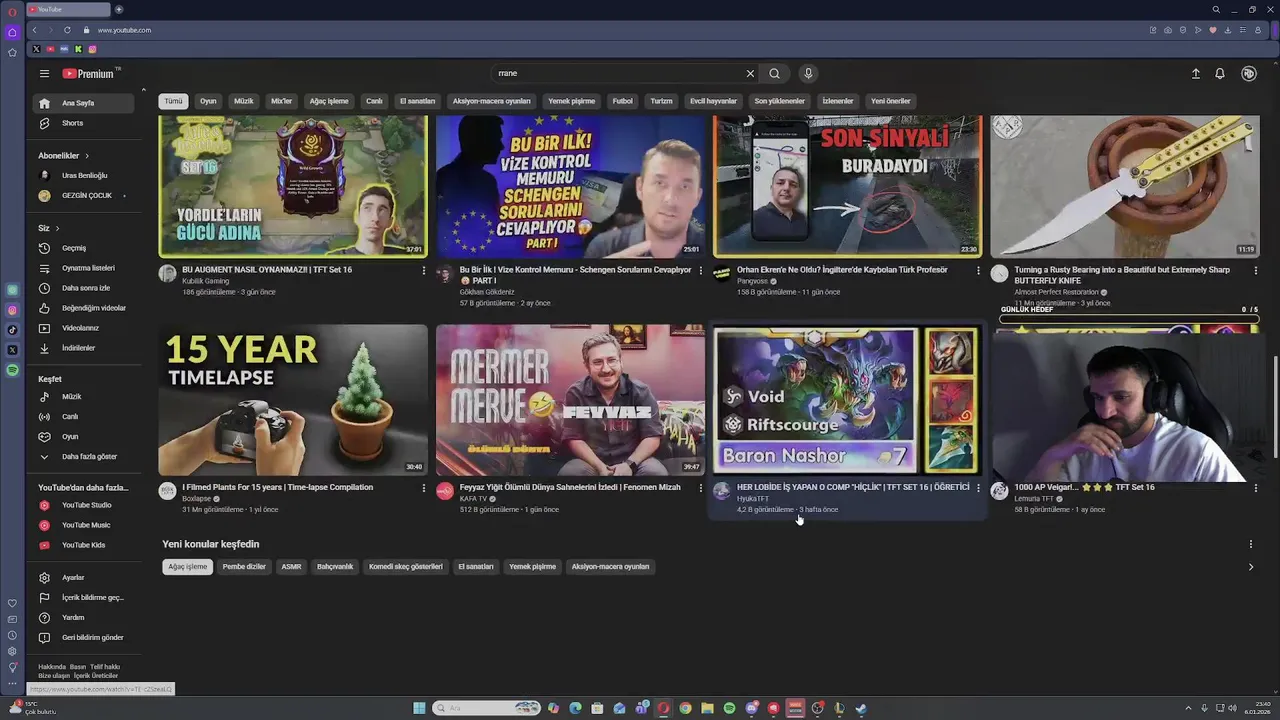Image resolution: width=1280 pixels, height=720 pixels.
Task: Open YouTube Music link
Action: 82,525
